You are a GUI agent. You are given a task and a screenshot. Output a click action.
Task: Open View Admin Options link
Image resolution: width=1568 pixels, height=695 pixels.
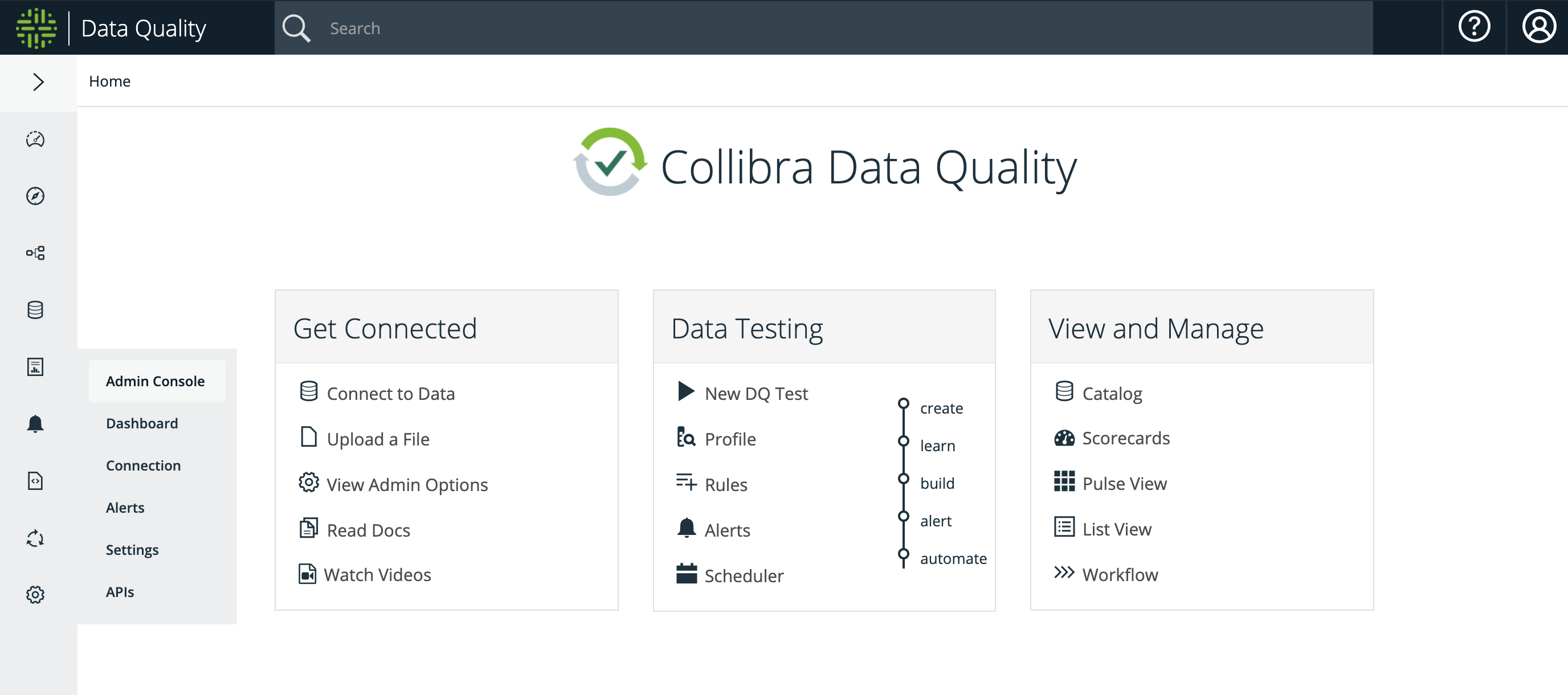407,484
